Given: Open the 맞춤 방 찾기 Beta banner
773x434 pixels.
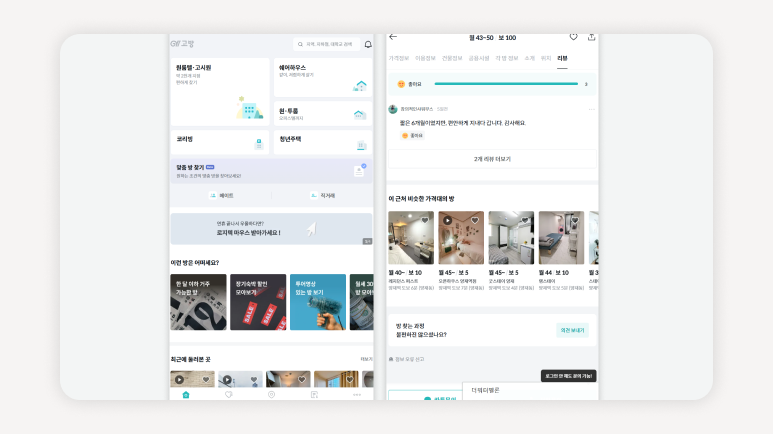Looking at the screenshot, I should click(x=272, y=171).
